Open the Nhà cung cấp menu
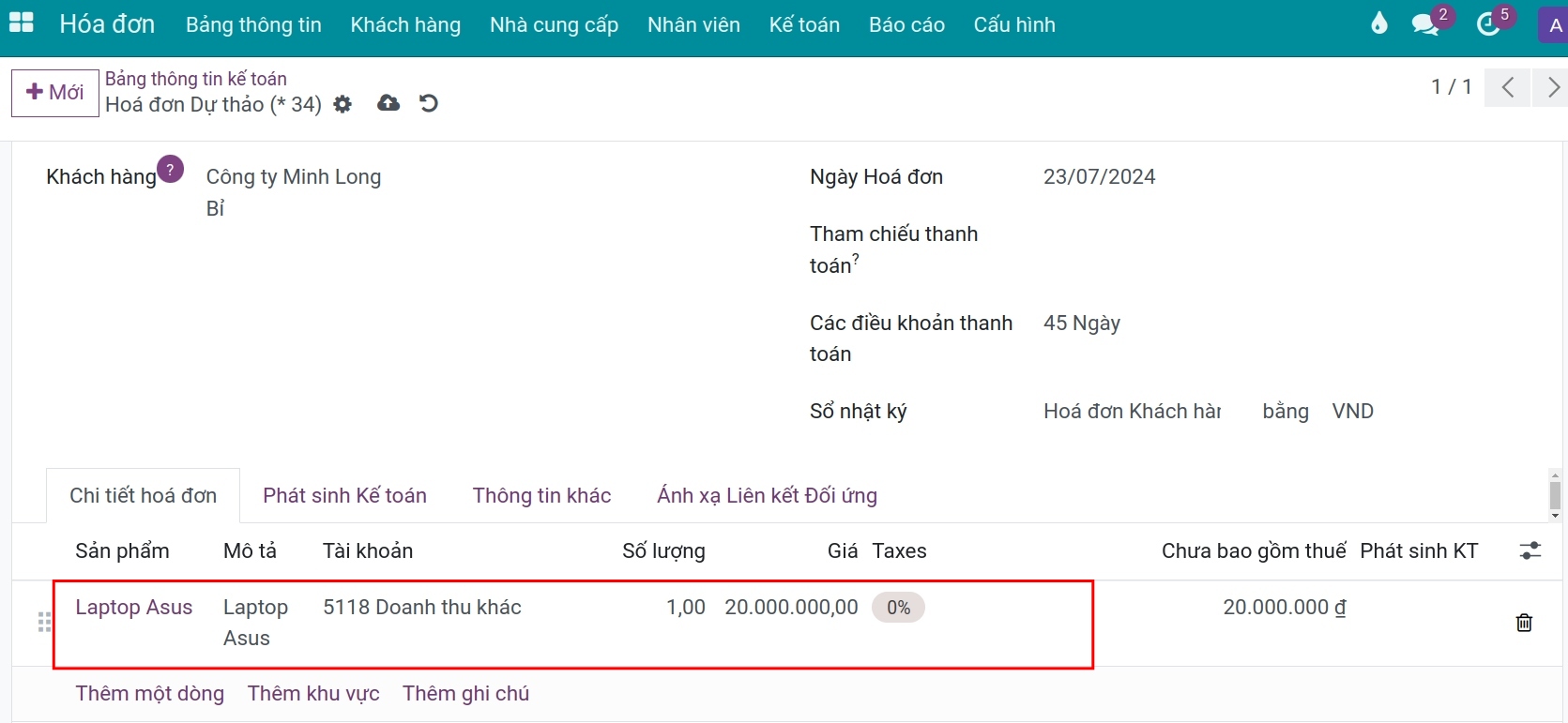 [554, 25]
